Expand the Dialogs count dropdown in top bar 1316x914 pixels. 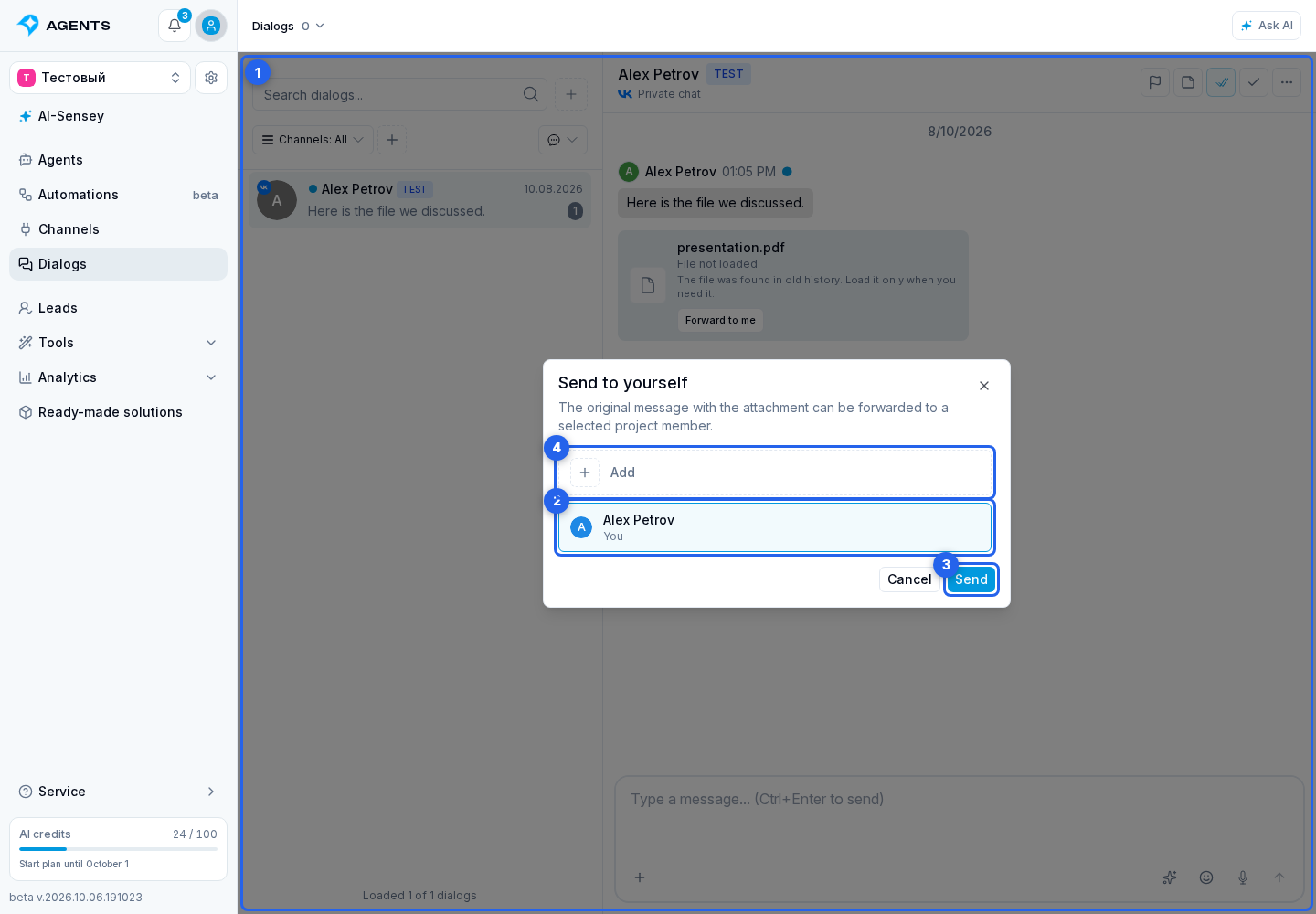click(313, 26)
